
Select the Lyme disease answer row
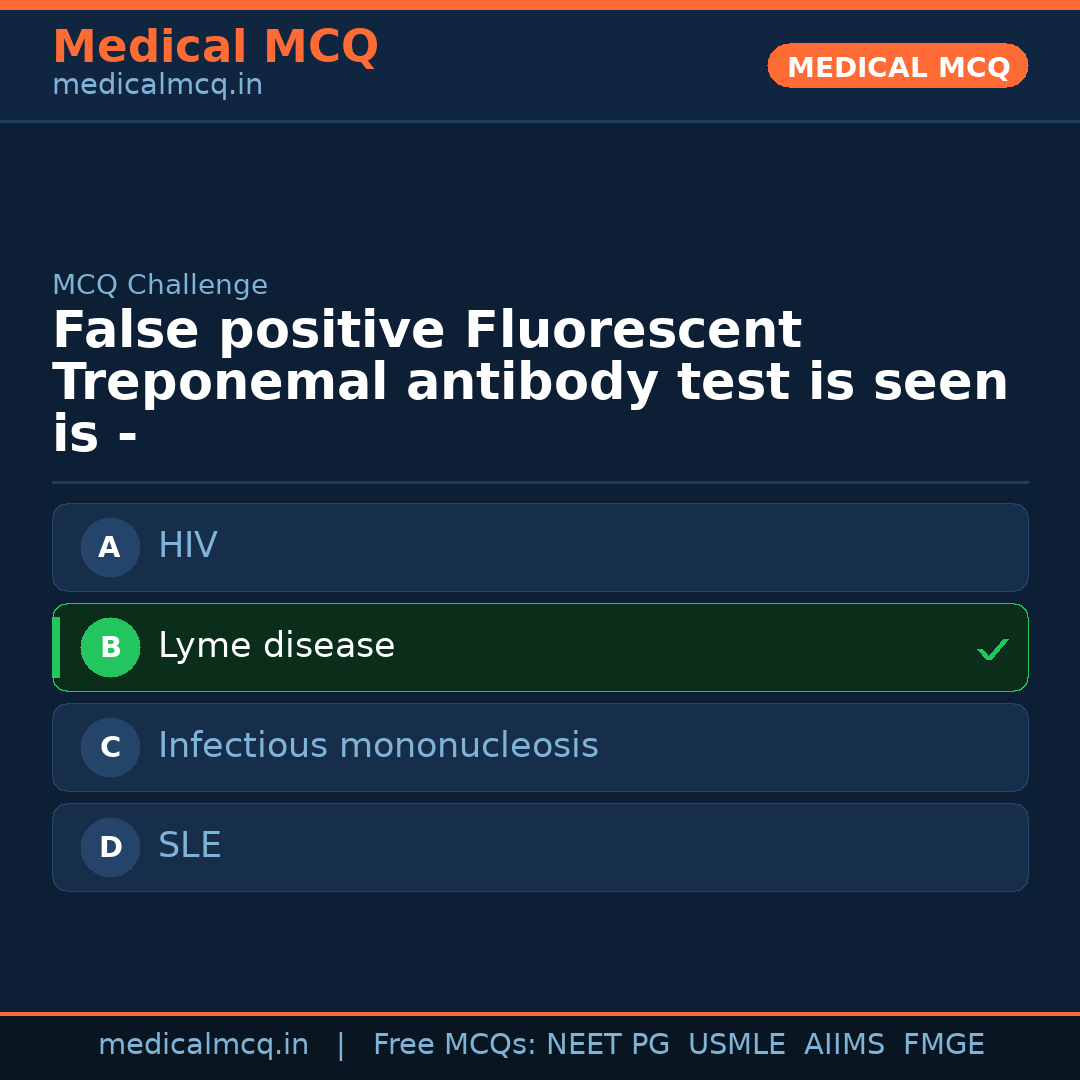(x=540, y=647)
